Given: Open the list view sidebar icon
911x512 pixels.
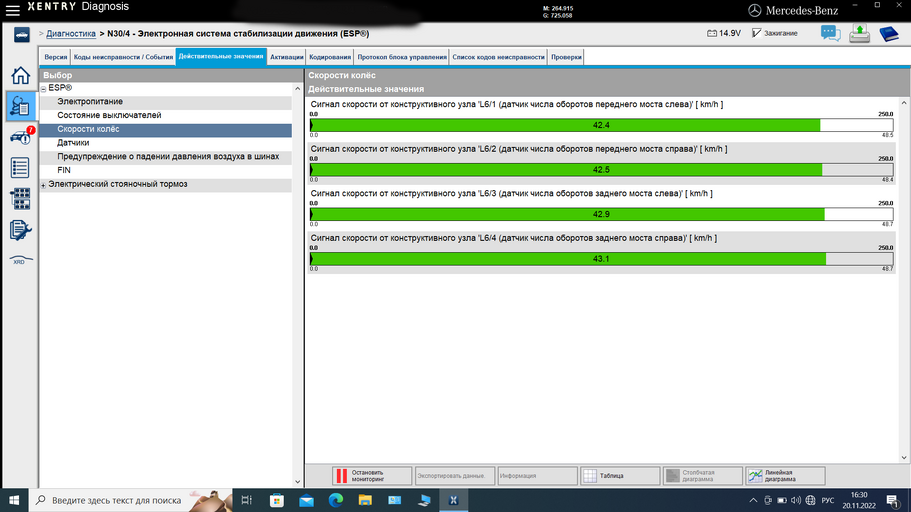Looking at the screenshot, I should coord(20,168).
